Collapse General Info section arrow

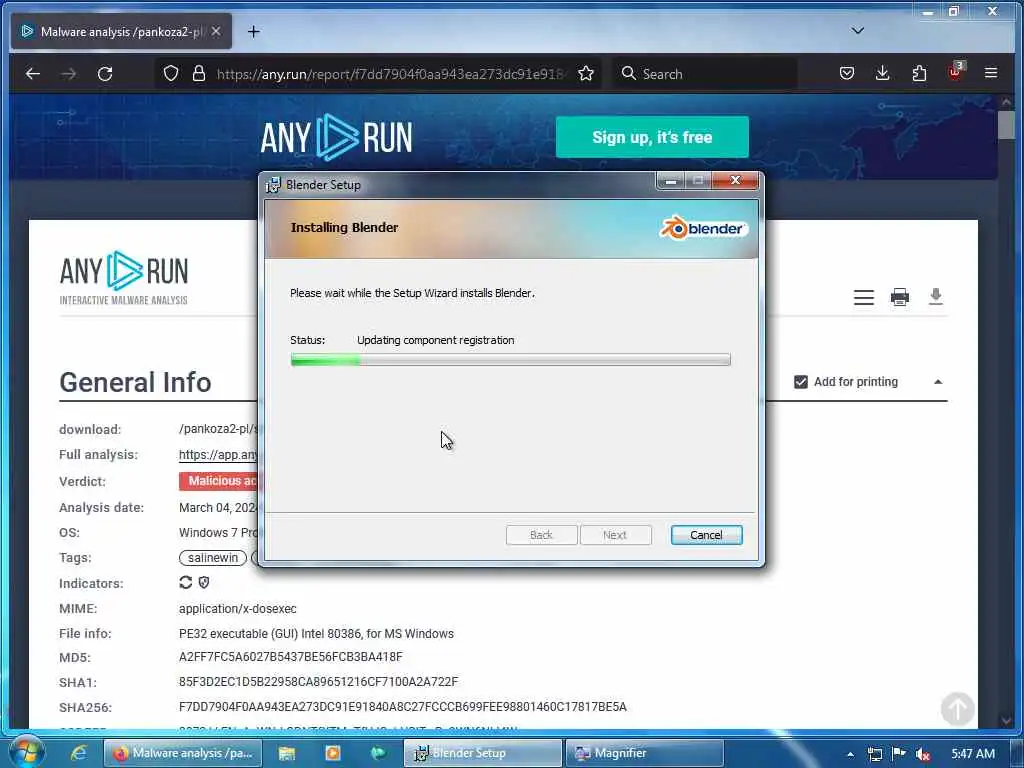[x=938, y=382]
